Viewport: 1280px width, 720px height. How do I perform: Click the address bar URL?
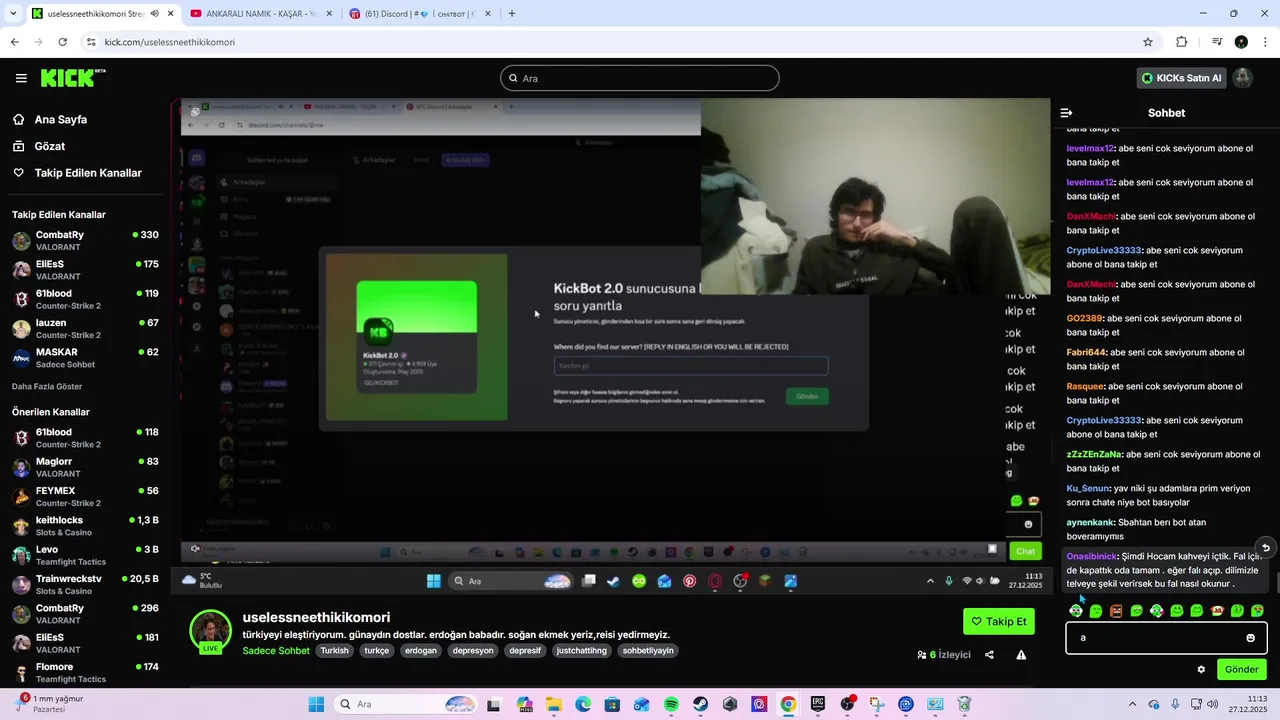click(170, 42)
